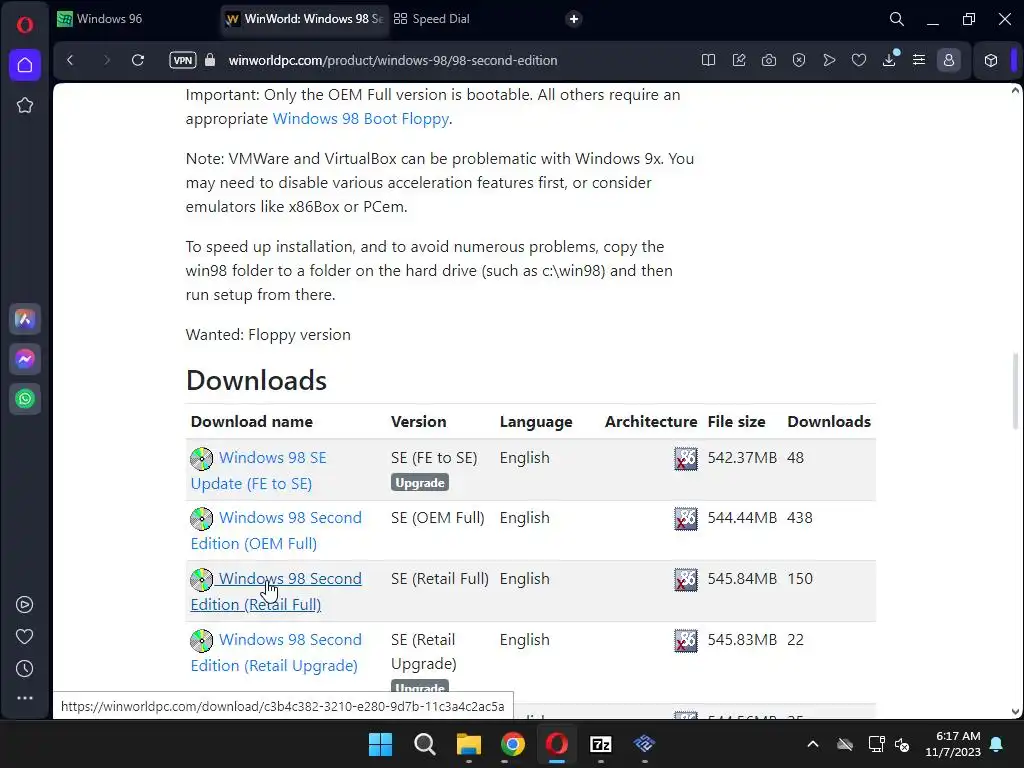Open the extensions cube icon
Viewport: 1024px width, 768px height.
pyautogui.click(x=991, y=60)
